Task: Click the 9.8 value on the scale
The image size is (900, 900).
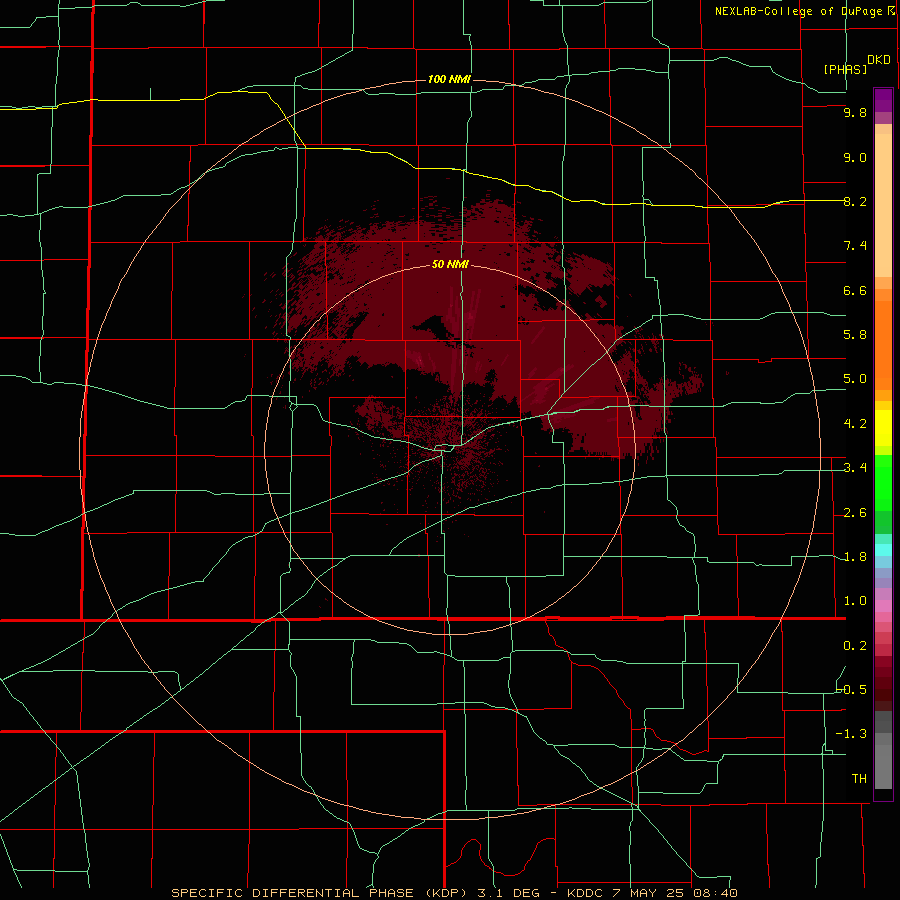Action: point(855,113)
